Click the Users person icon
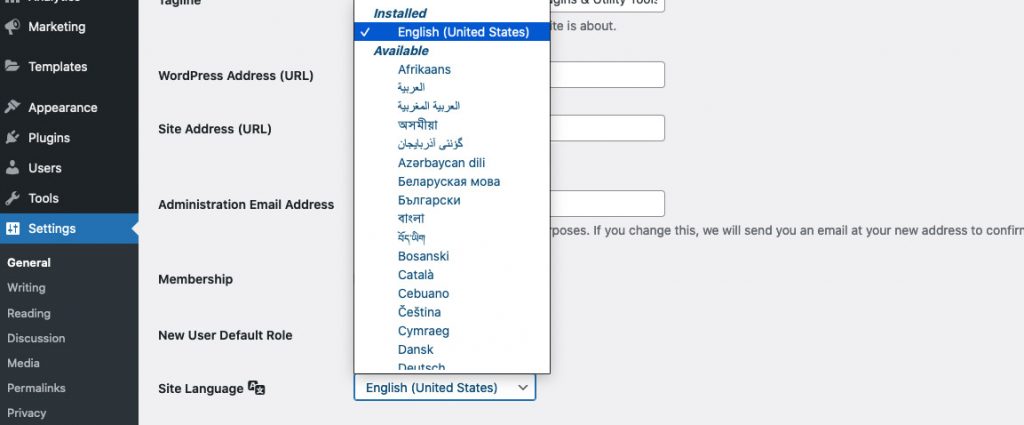The height and width of the screenshot is (425, 1024). pos(12,168)
